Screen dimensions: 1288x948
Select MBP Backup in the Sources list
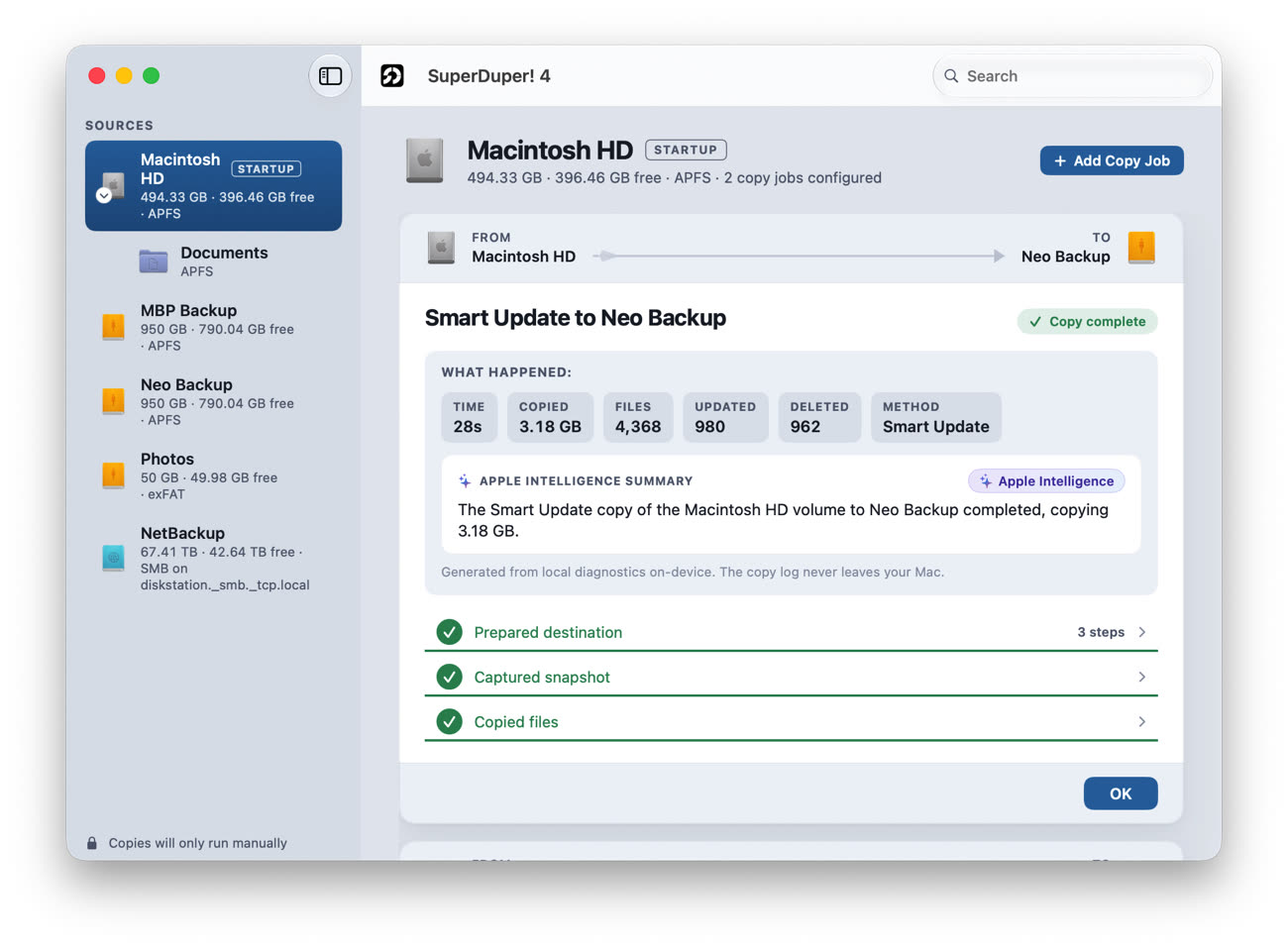click(213, 327)
